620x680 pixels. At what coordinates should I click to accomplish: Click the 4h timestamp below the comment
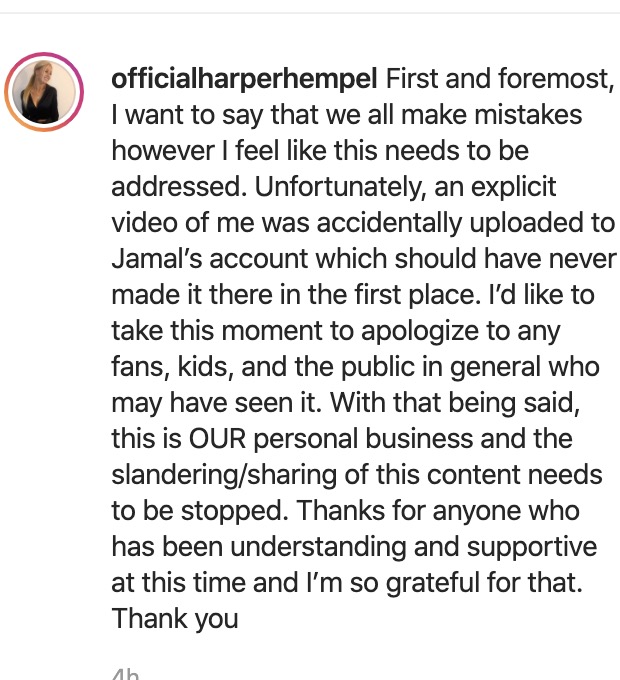click(124, 674)
